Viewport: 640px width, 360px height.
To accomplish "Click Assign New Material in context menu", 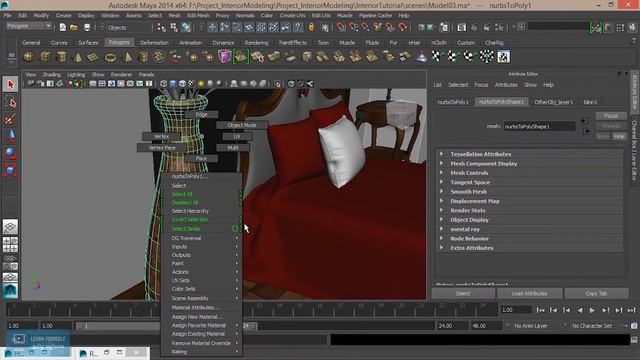I will point(197,317).
